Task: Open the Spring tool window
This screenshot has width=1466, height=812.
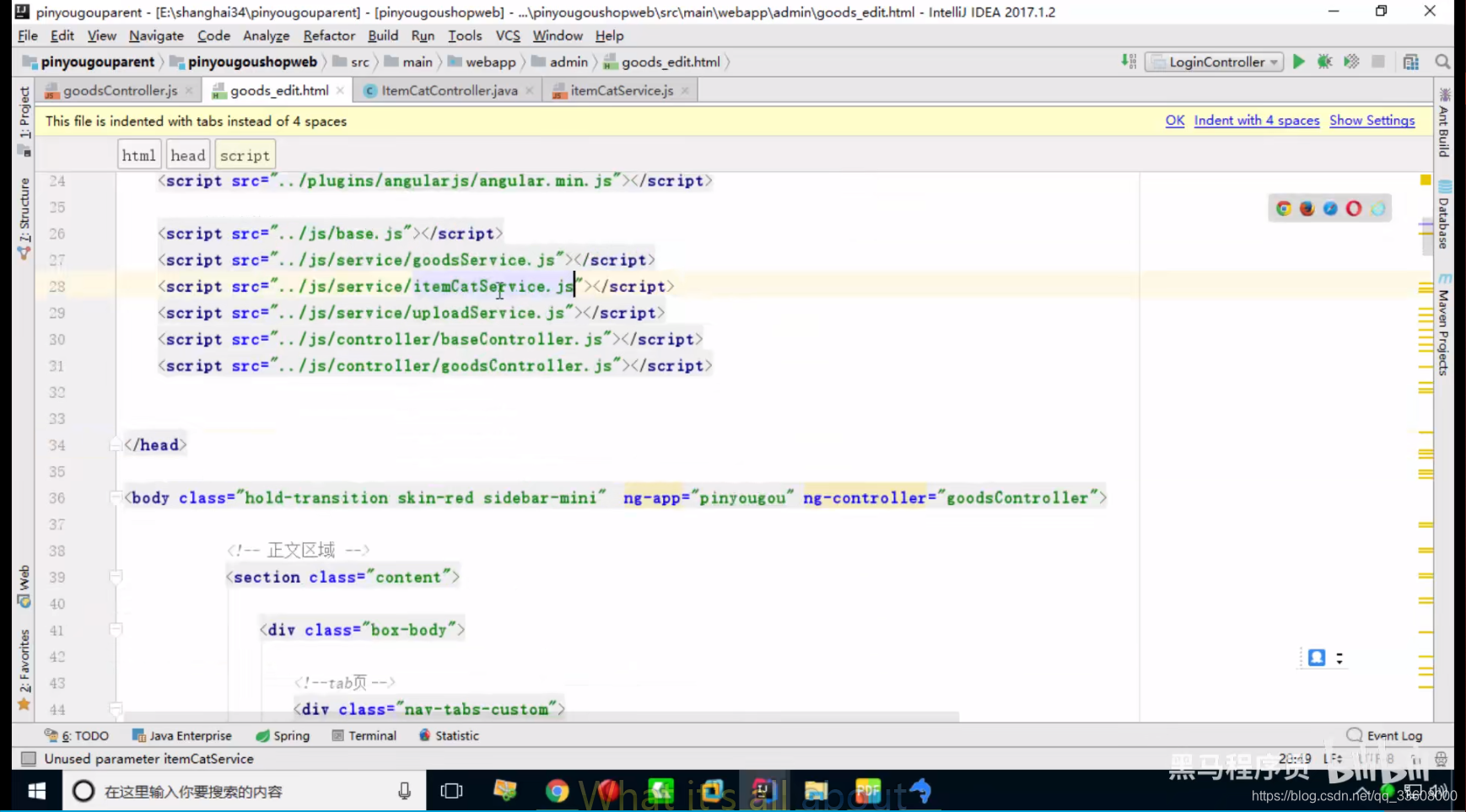Action: click(283, 735)
